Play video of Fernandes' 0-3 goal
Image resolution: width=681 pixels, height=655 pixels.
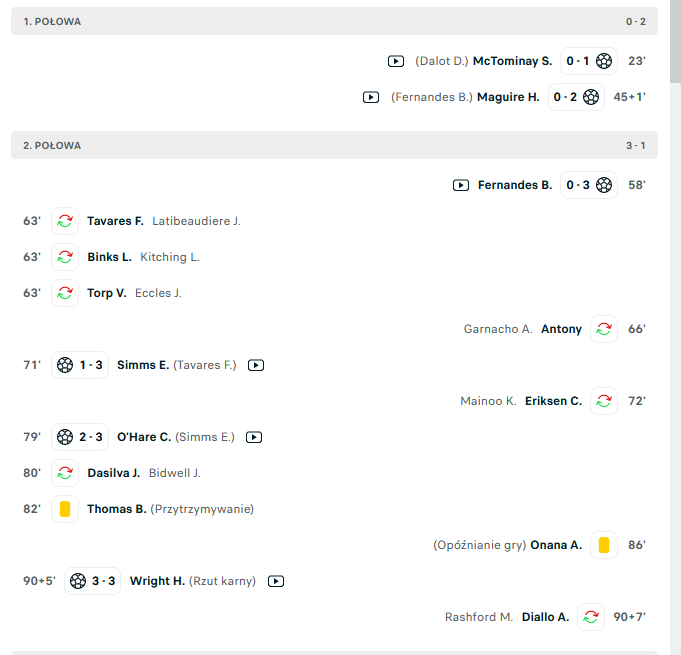[x=461, y=185]
